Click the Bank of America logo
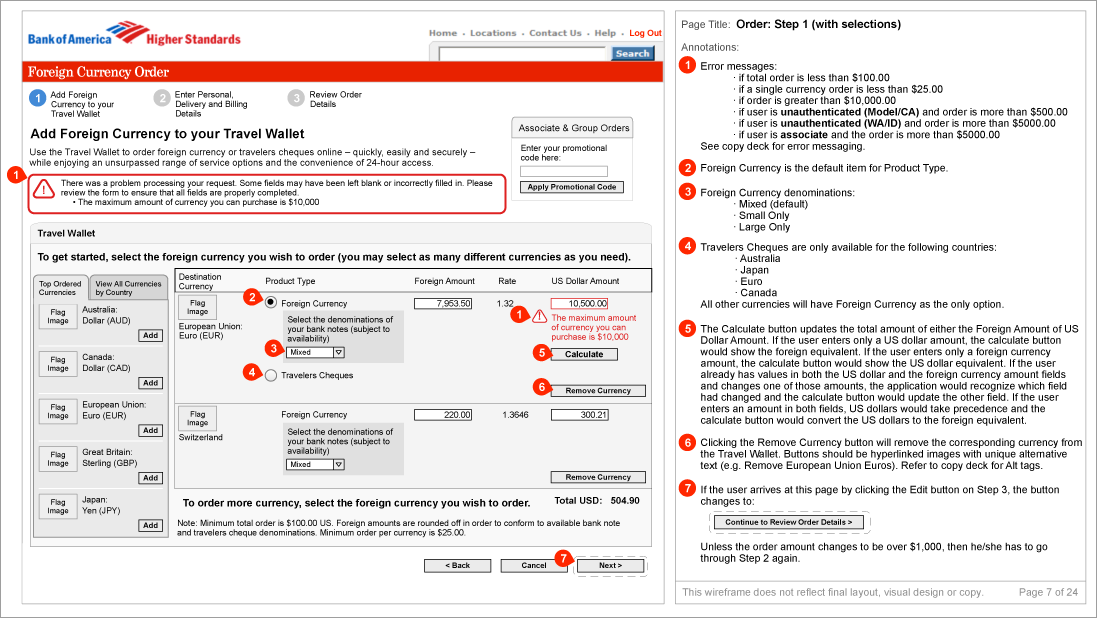Screen dimensions: 1097x618 coord(134,34)
